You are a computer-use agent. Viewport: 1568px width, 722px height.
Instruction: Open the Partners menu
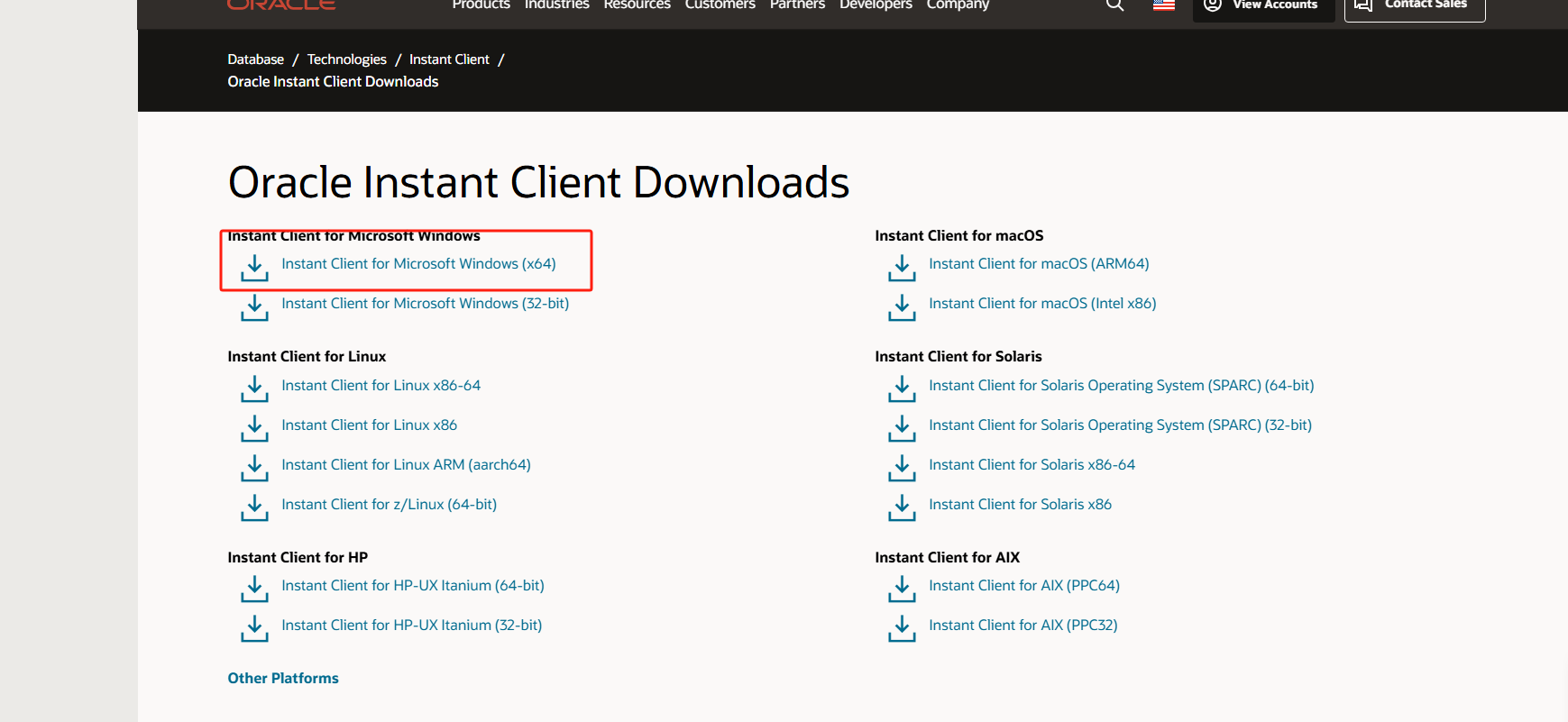point(798,5)
